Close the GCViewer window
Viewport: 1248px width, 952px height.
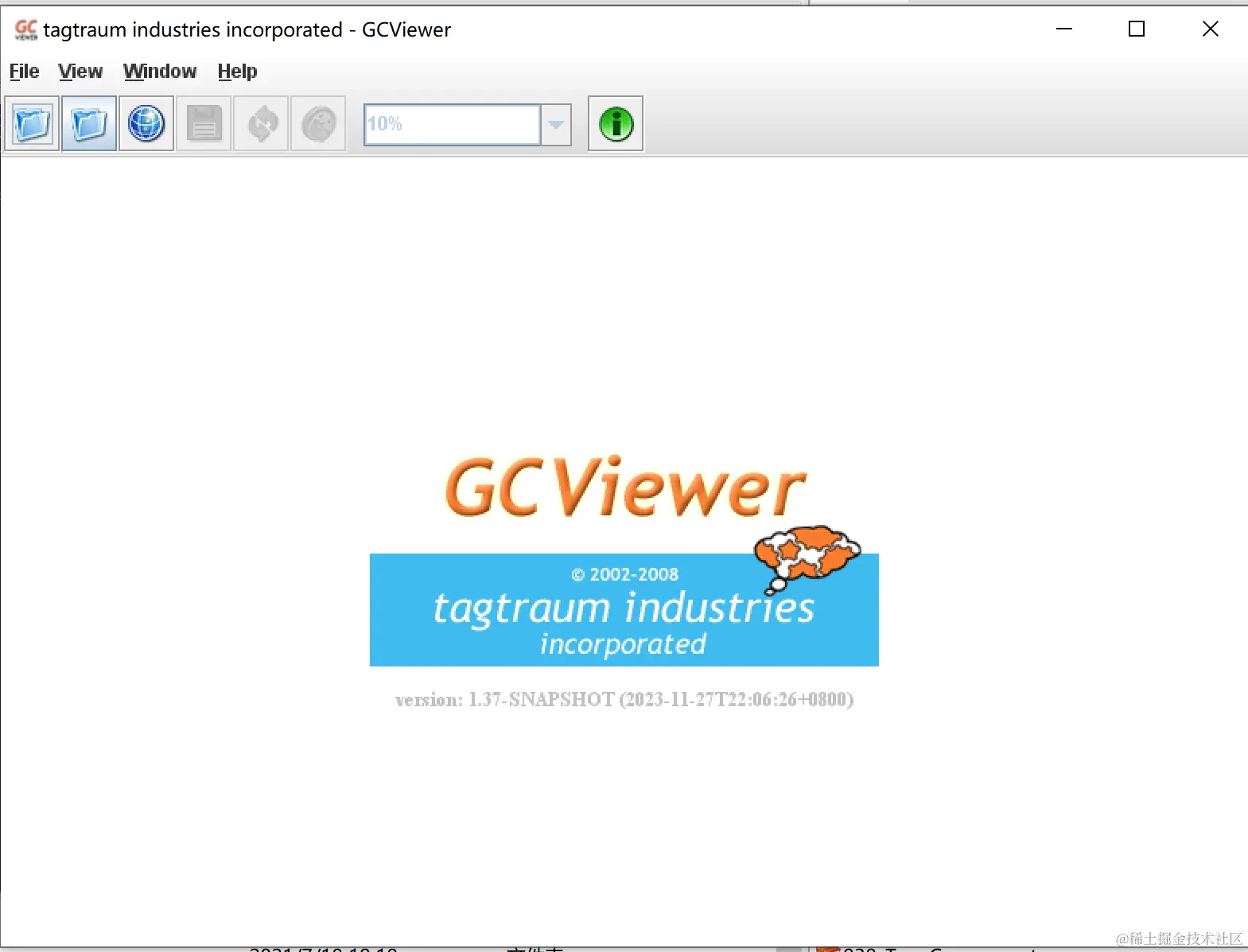(x=1210, y=29)
